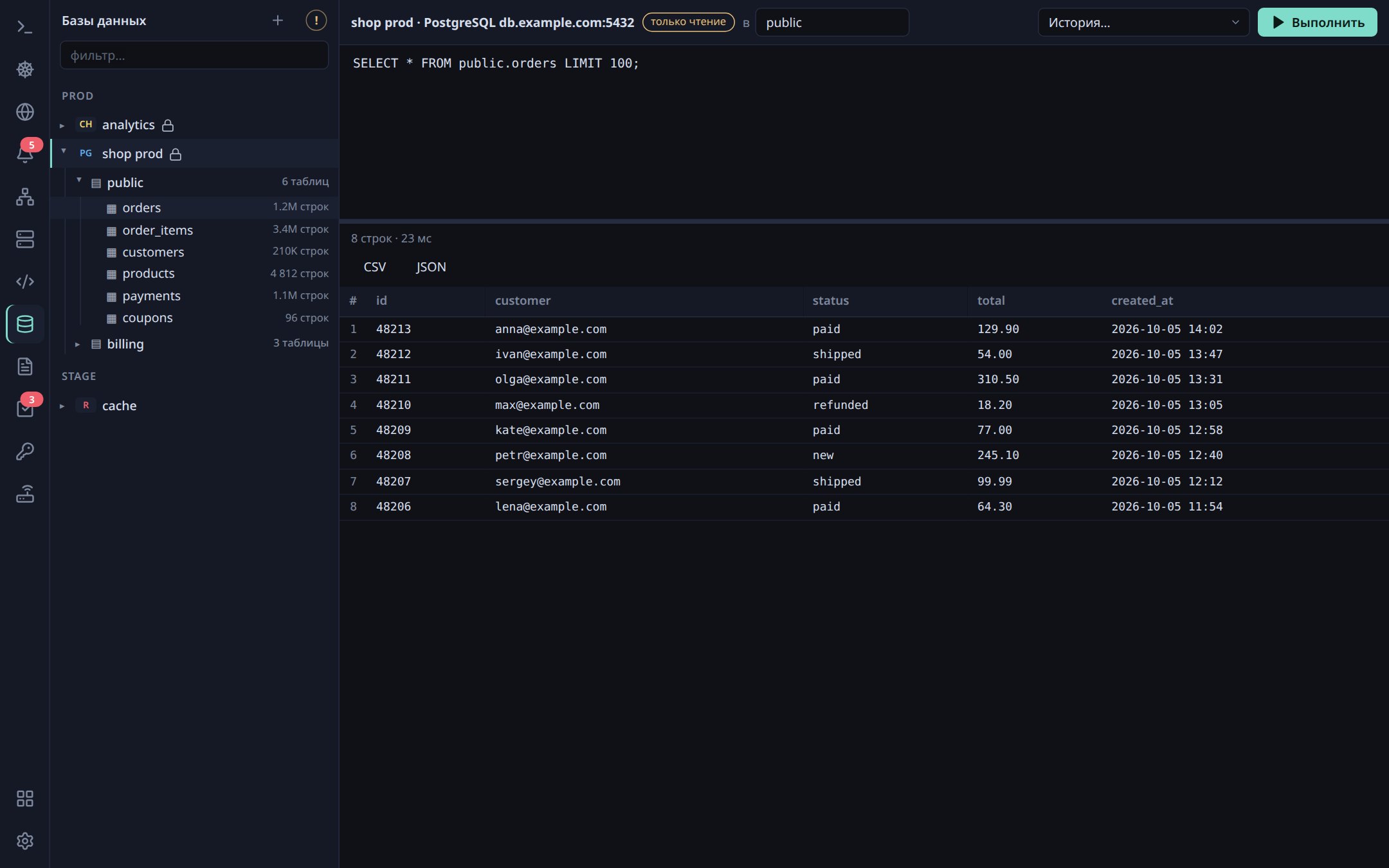Open the network topology icon

[x=24, y=197]
